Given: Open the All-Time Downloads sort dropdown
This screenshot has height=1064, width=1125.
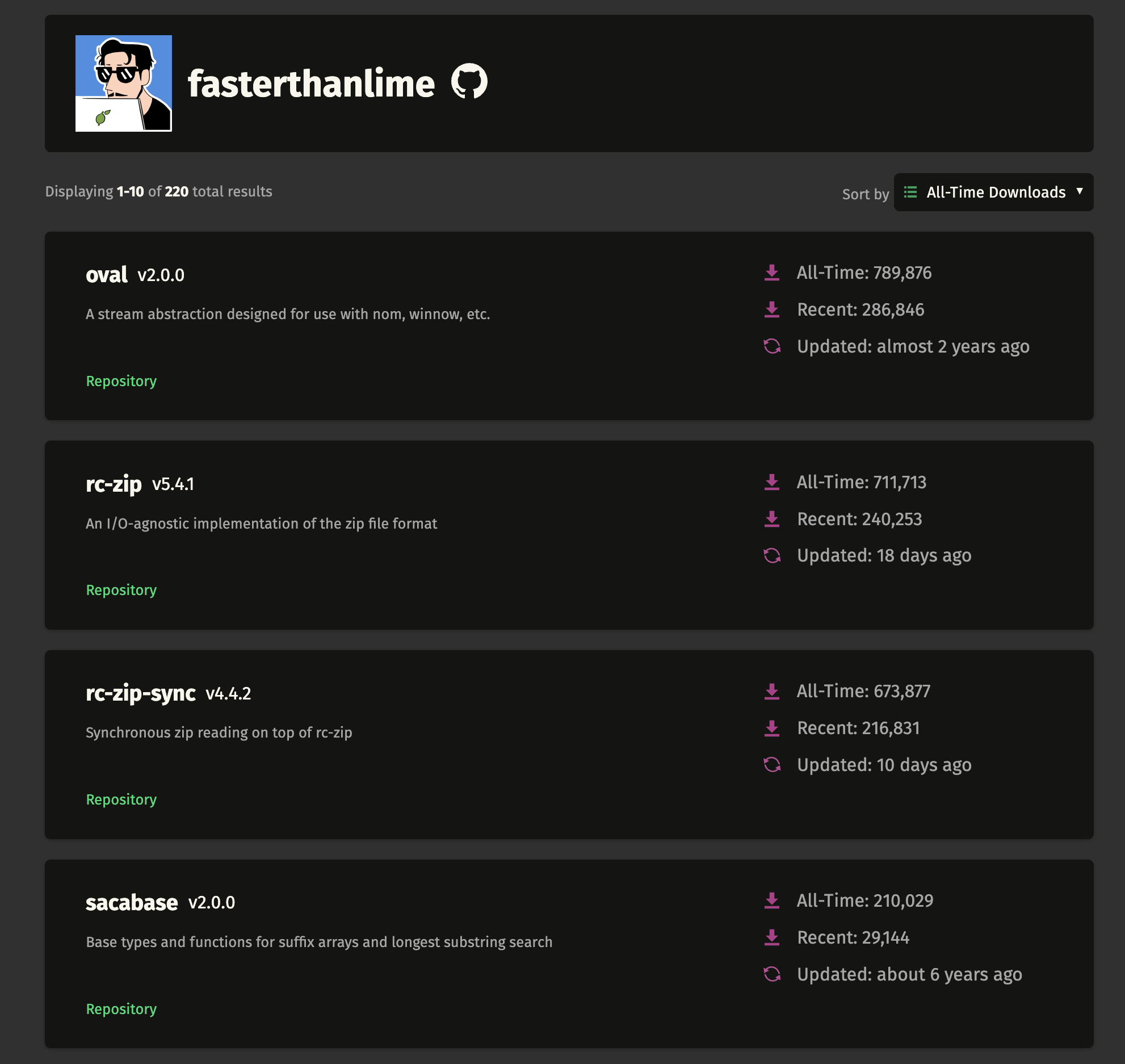Looking at the screenshot, I should click(x=993, y=192).
